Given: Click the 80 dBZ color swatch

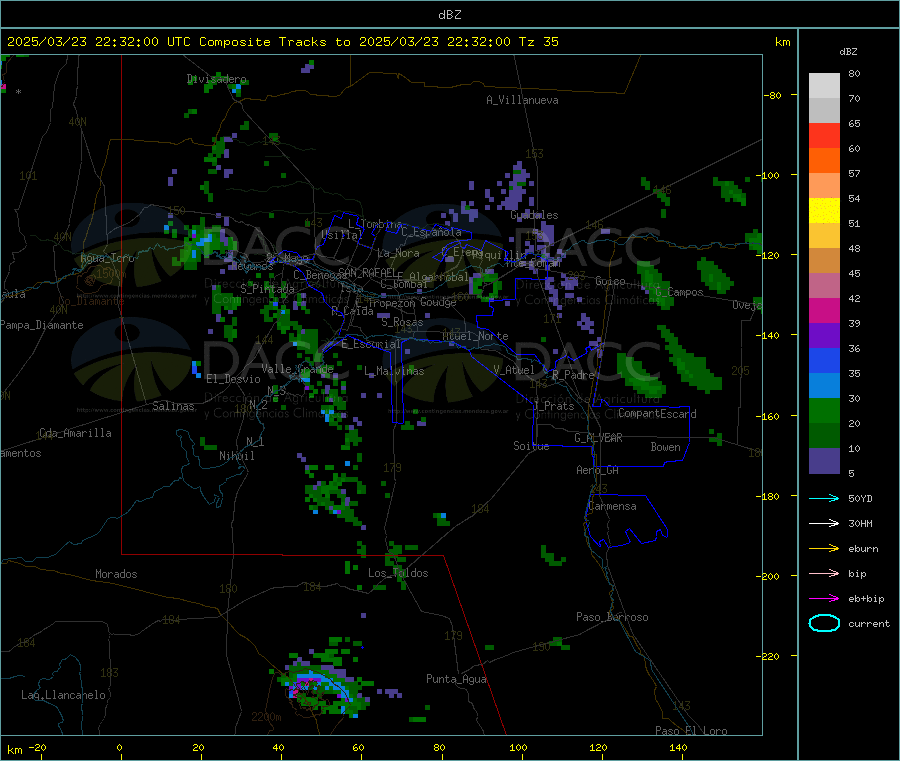Looking at the screenshot, I should (x=824, y=86).
